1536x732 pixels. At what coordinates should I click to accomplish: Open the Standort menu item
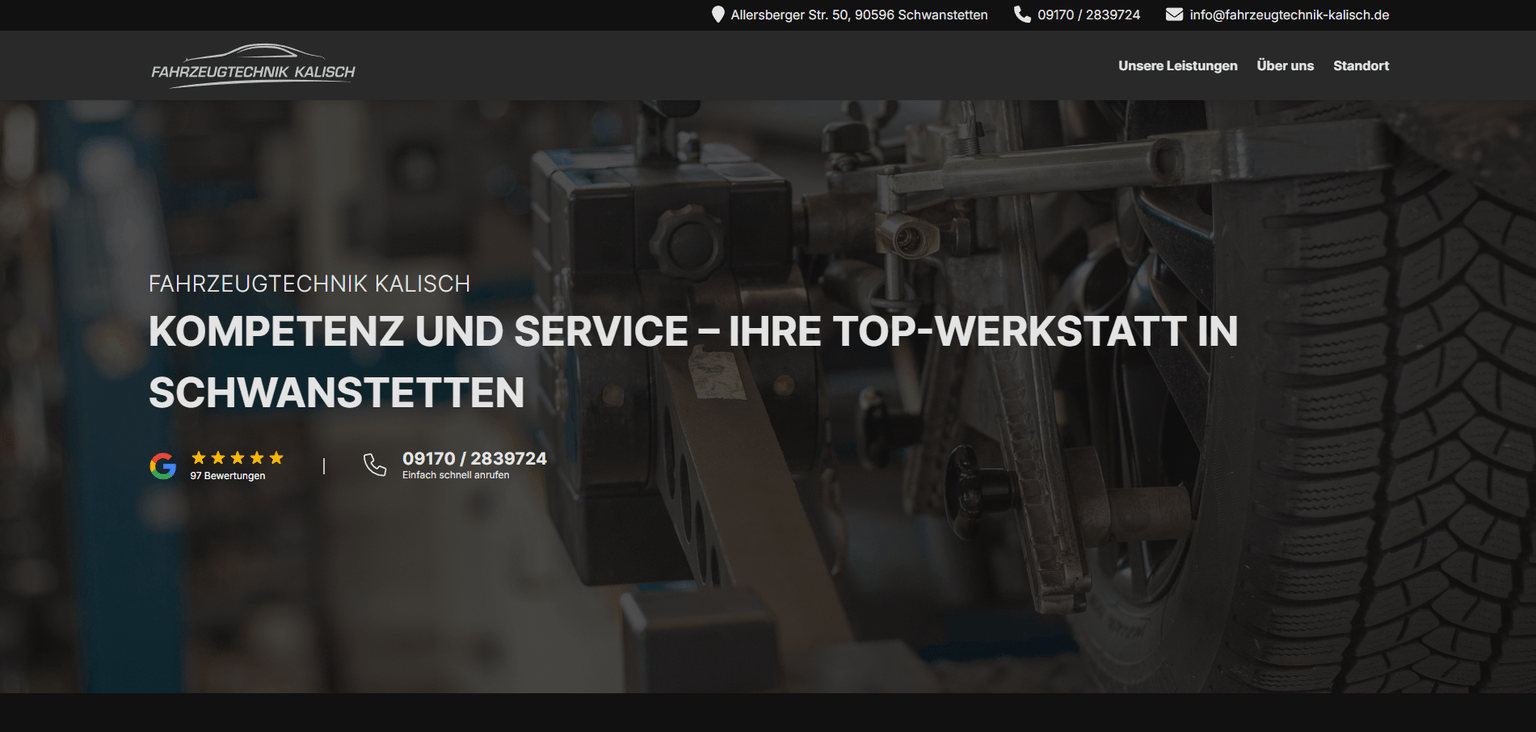[1361, 66]
